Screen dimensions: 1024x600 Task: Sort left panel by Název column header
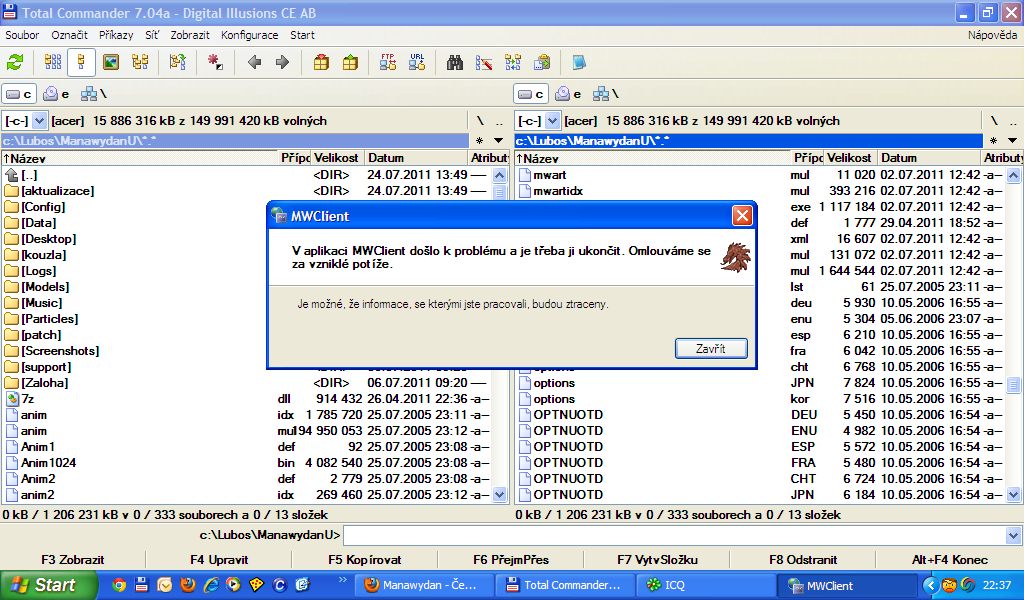(140, 158)
